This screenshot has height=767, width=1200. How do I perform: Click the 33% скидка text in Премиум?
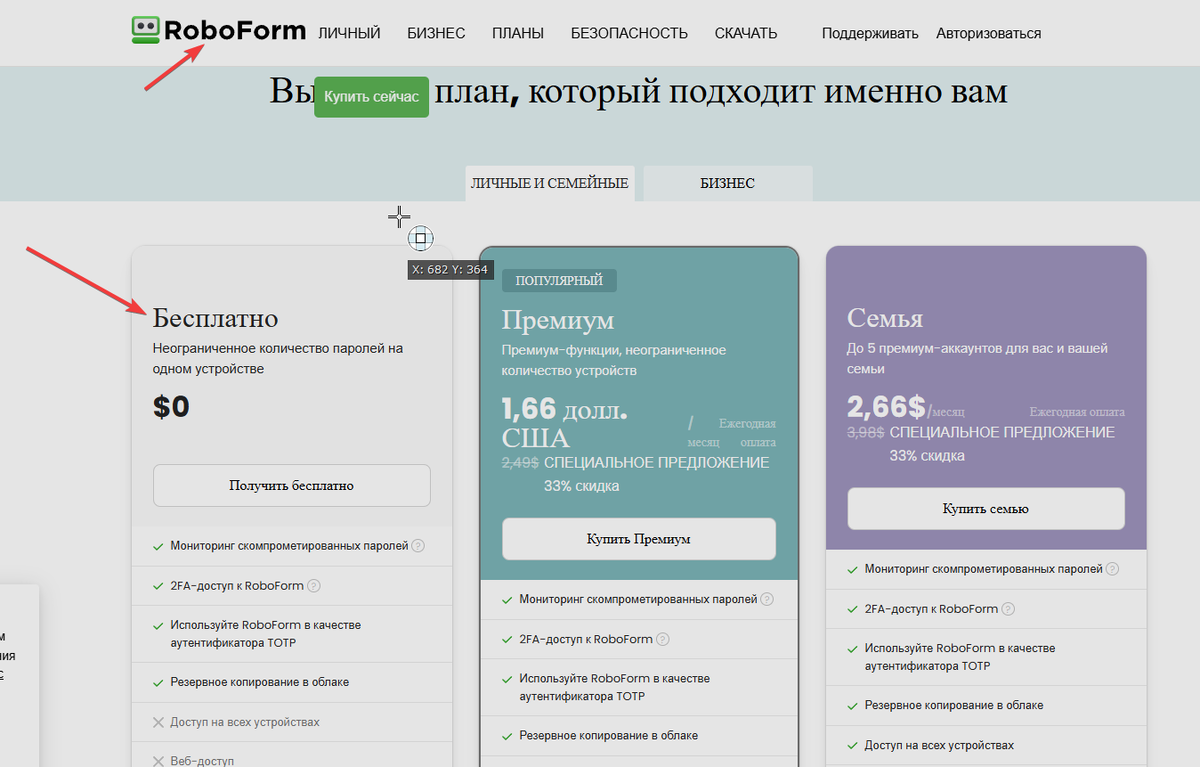point(582,486)
